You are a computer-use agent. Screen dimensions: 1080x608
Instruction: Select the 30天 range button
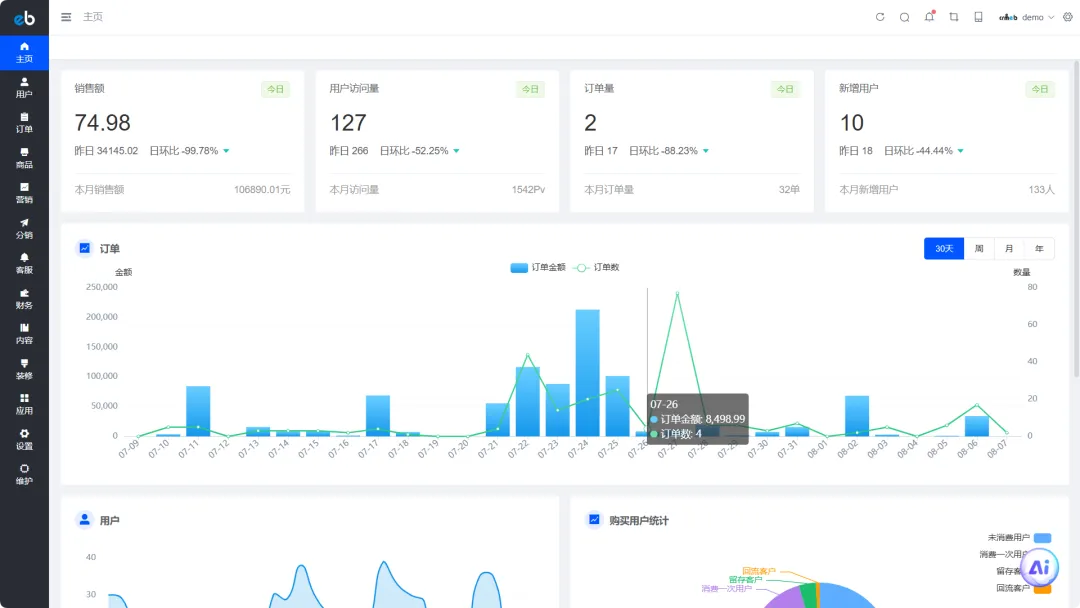(944, 249)
